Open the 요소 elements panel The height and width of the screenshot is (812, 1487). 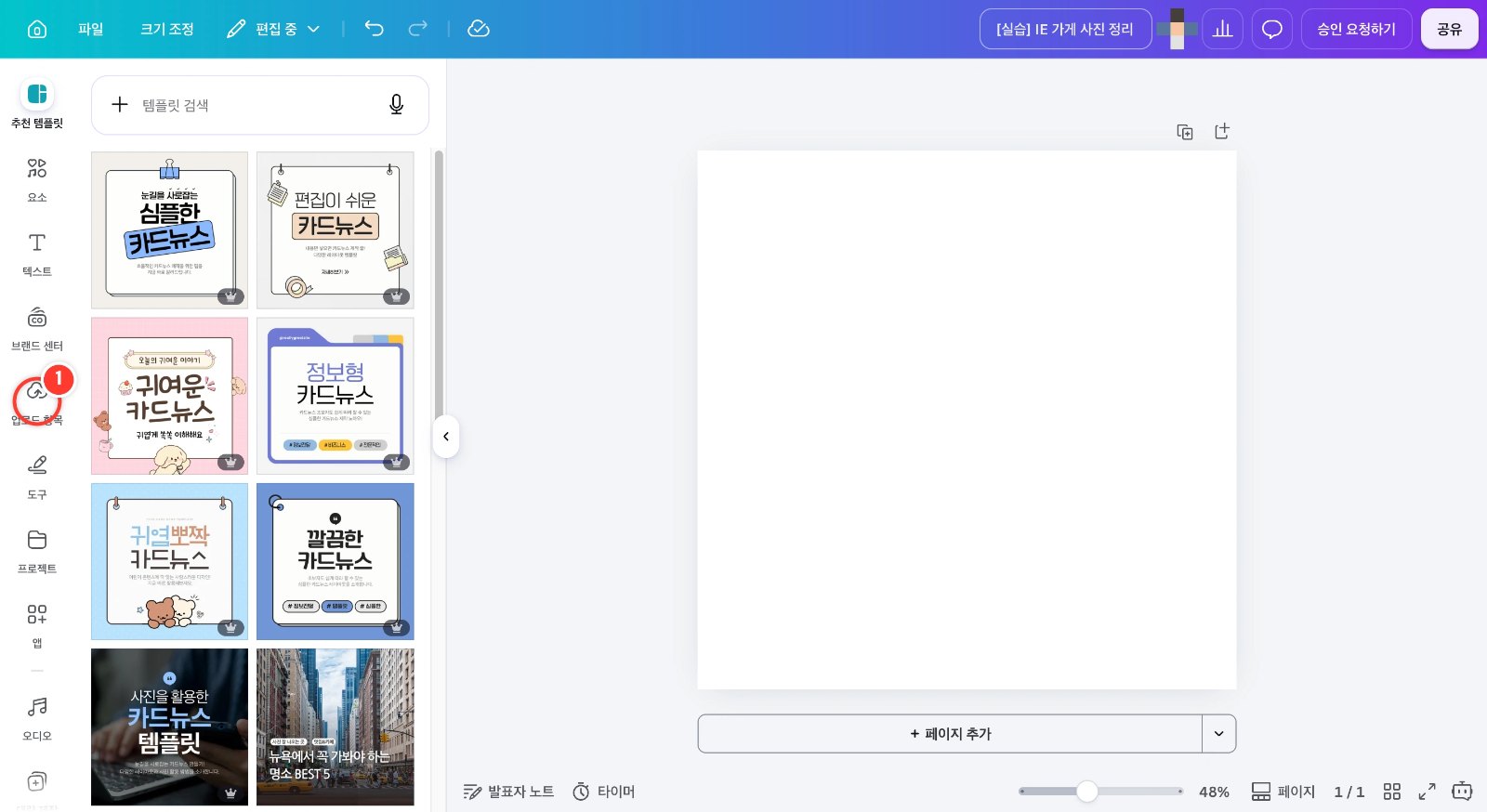coord(37,179)
